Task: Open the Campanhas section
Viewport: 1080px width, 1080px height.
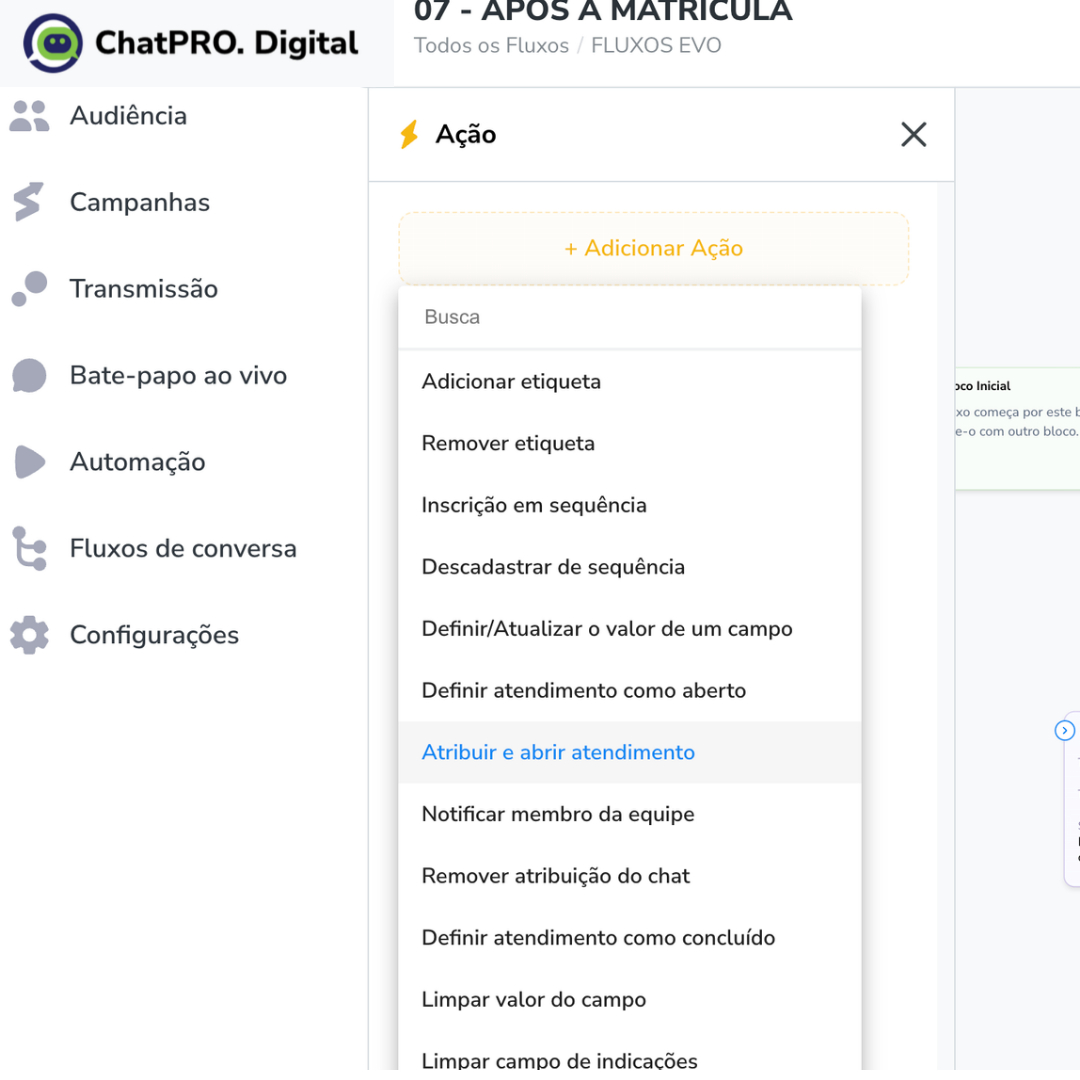Action: pos(140,202)
